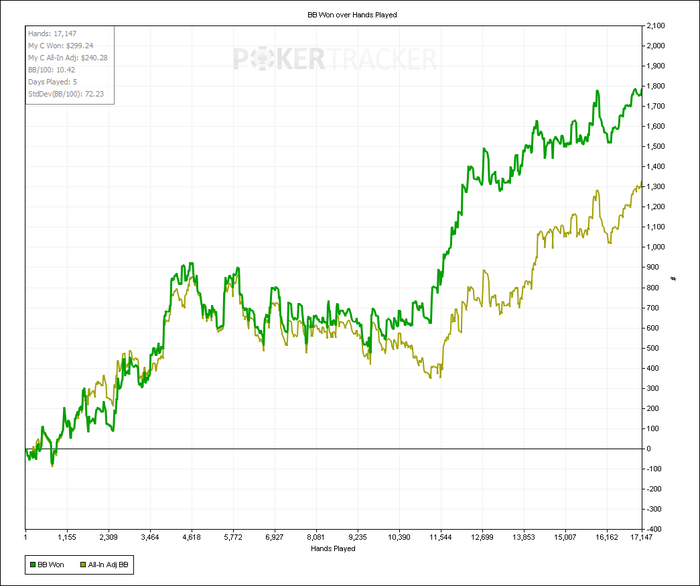Click x-axis tick label 5,772
The width and height of the screenshot is (700, 586).
233,537
